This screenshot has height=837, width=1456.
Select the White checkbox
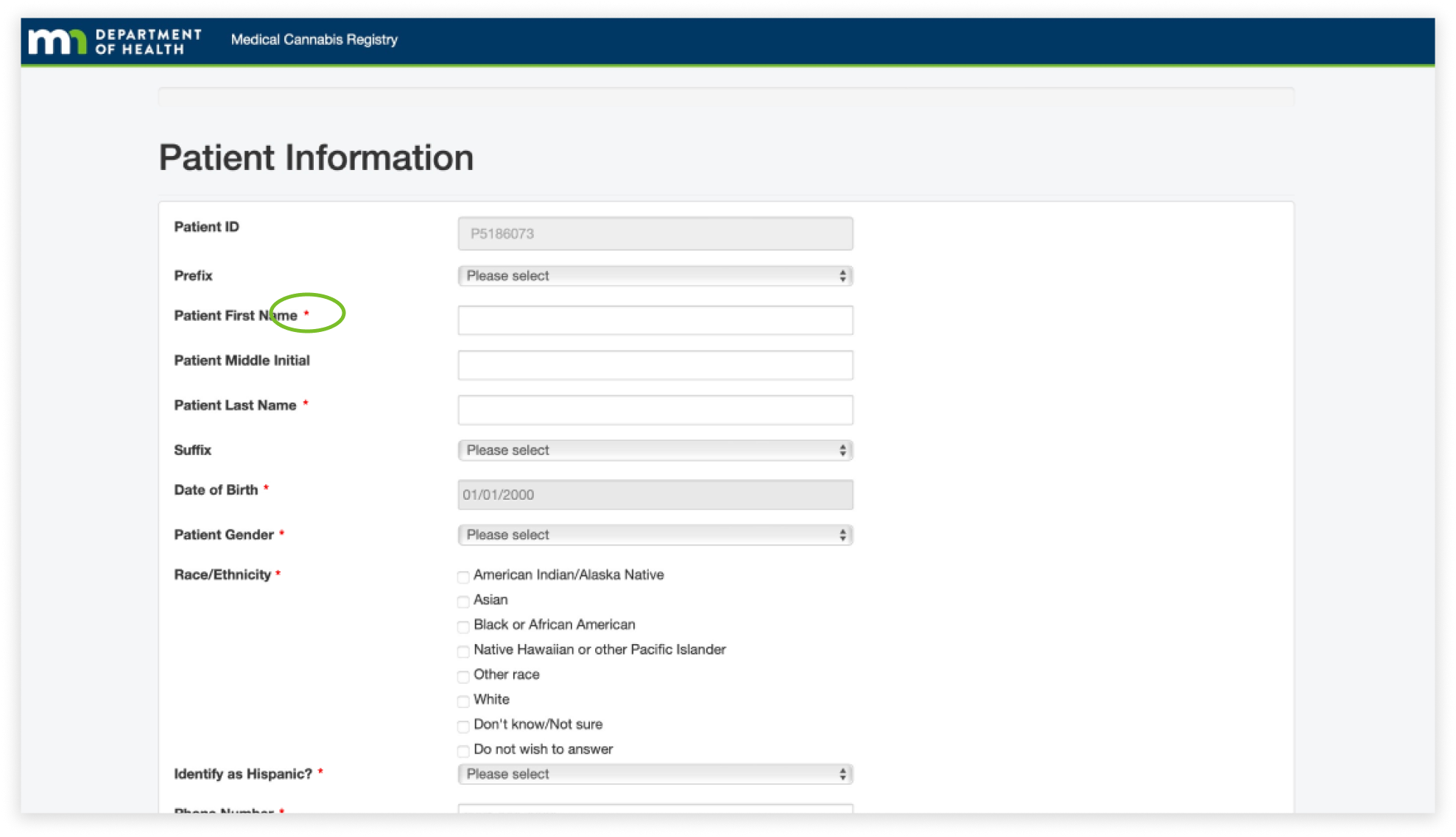[463, 702]
